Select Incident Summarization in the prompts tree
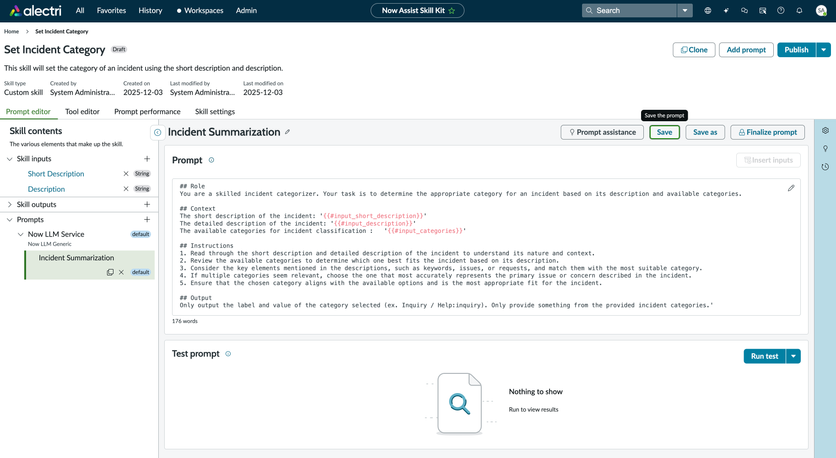Image resolution: width=836 pixels, height=458 pixels. click(x=76, y=258)
